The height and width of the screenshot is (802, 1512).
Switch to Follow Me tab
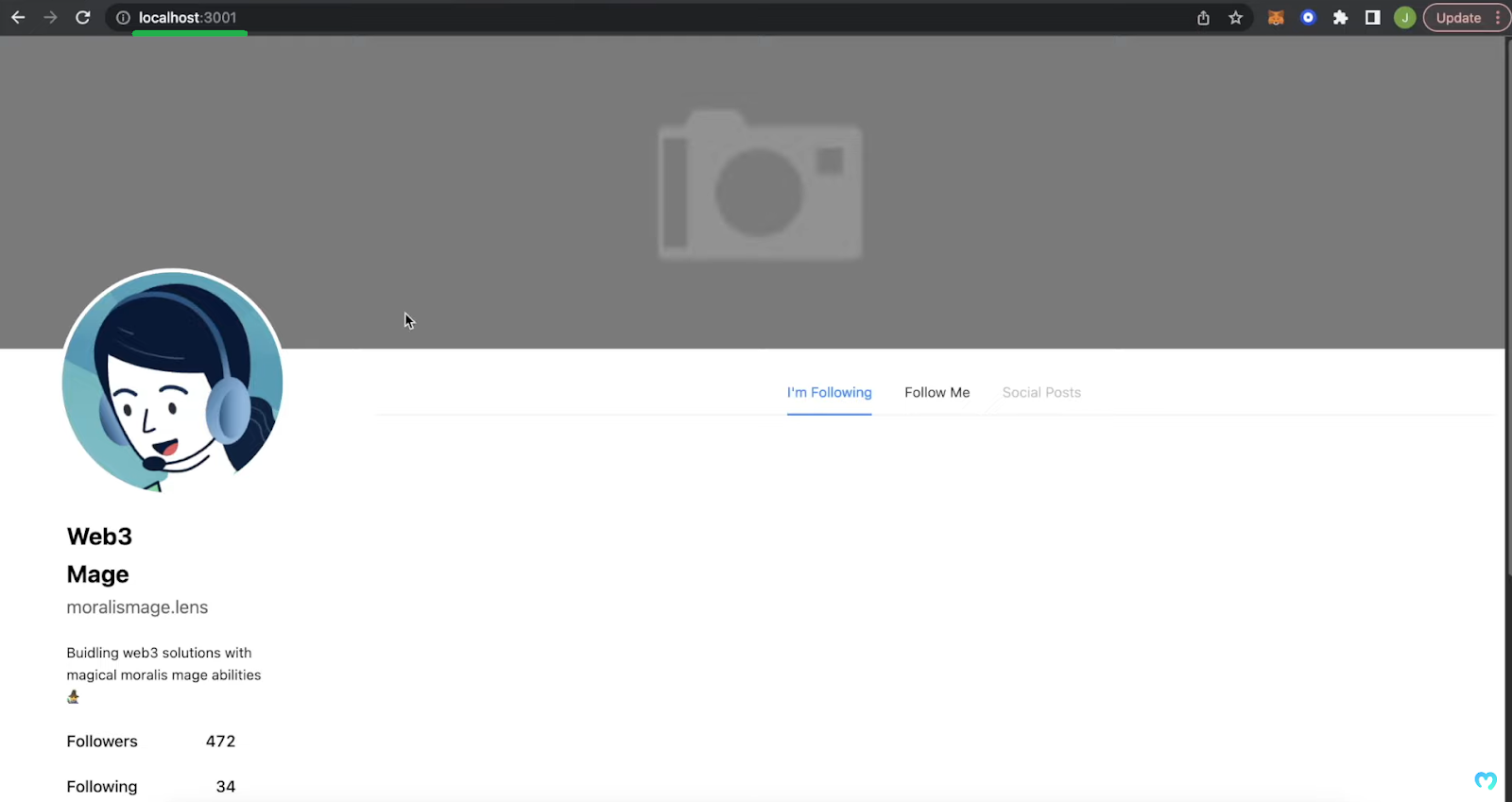936,392
